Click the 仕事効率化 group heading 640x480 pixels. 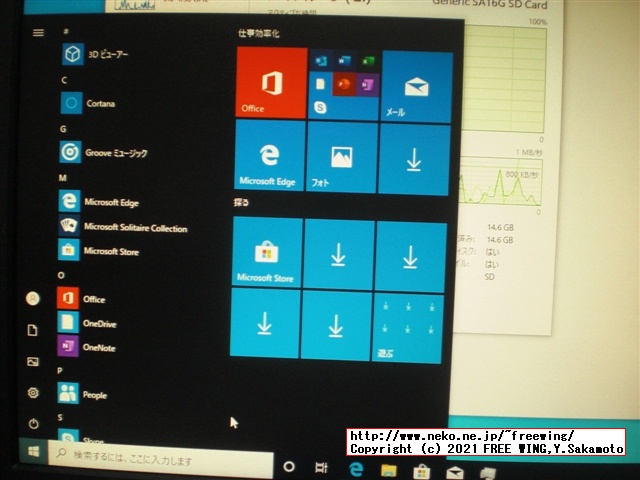pyautogui.click(x=259, y=33)
